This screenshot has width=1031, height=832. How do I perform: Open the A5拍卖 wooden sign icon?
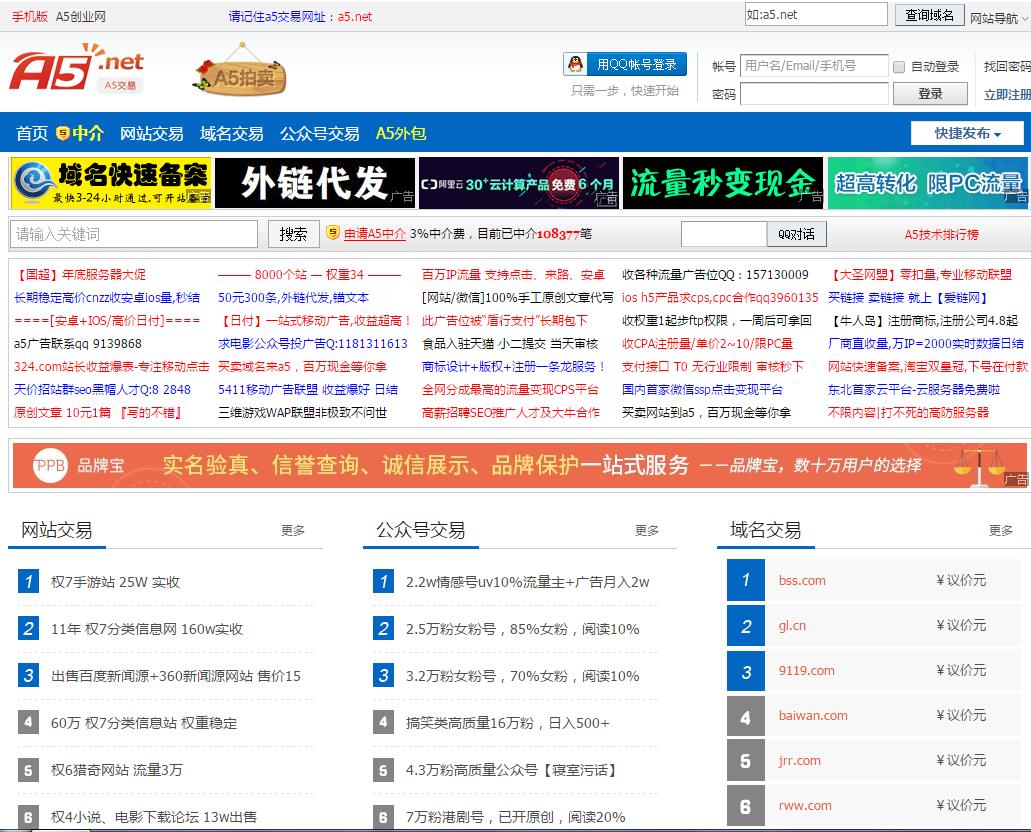coord(241,71)
